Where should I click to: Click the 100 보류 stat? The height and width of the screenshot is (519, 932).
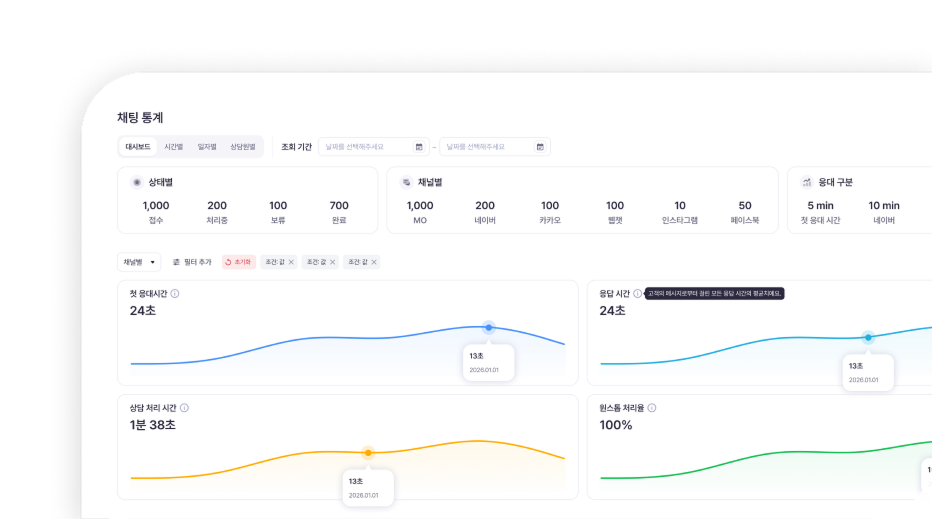[x=278, y=212]
